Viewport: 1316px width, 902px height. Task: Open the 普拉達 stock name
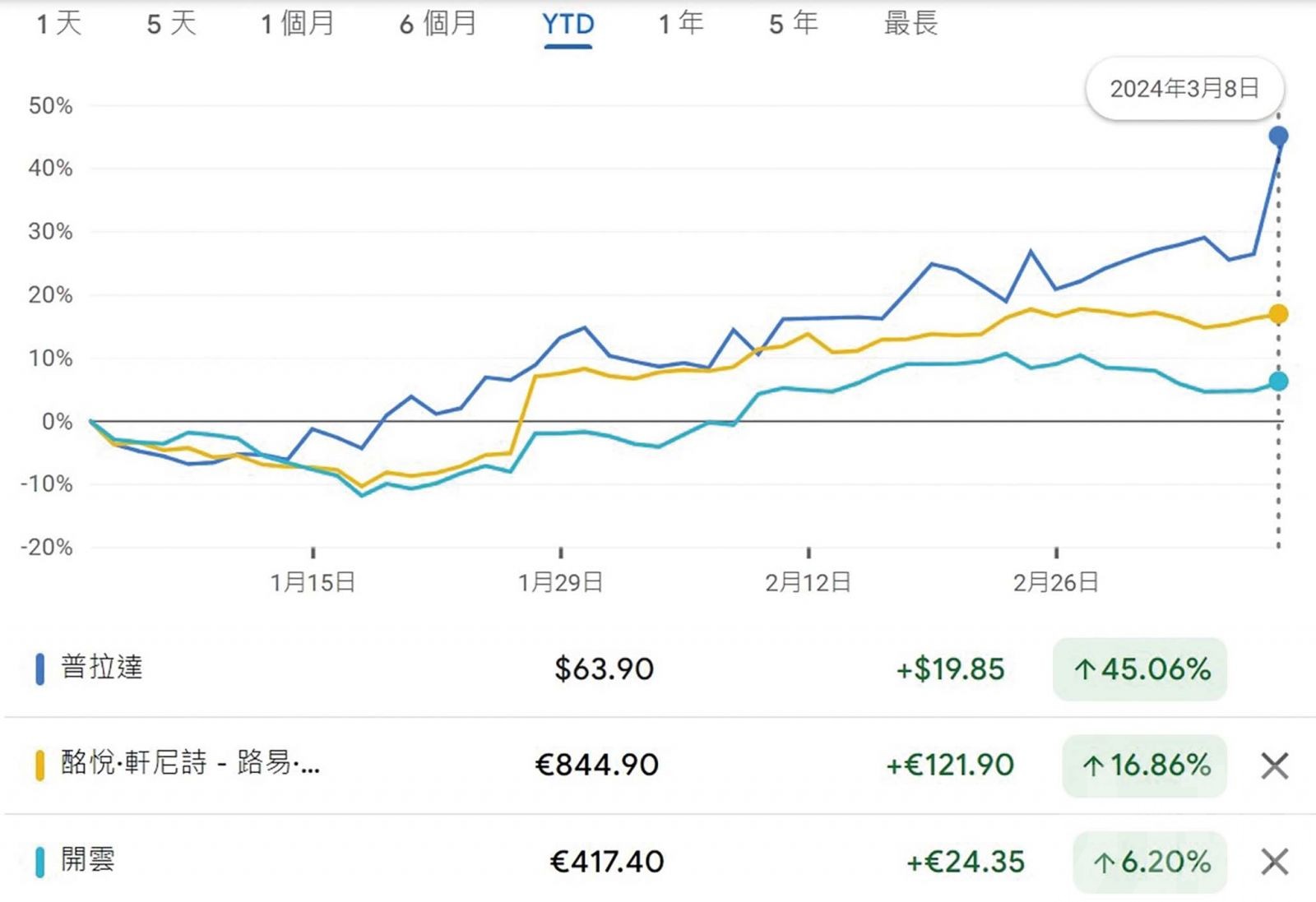click(102, 667)
